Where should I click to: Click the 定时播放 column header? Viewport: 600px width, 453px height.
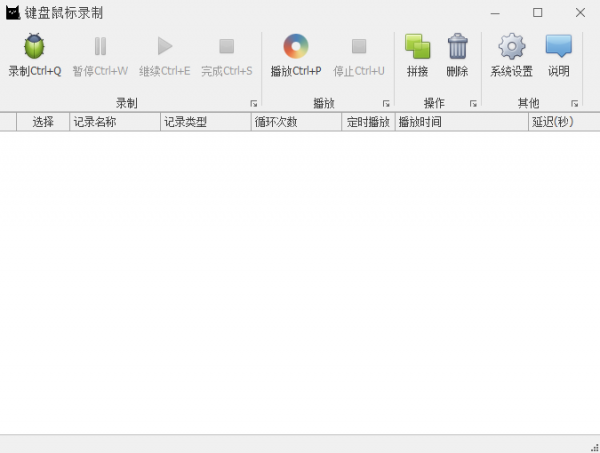368,122
